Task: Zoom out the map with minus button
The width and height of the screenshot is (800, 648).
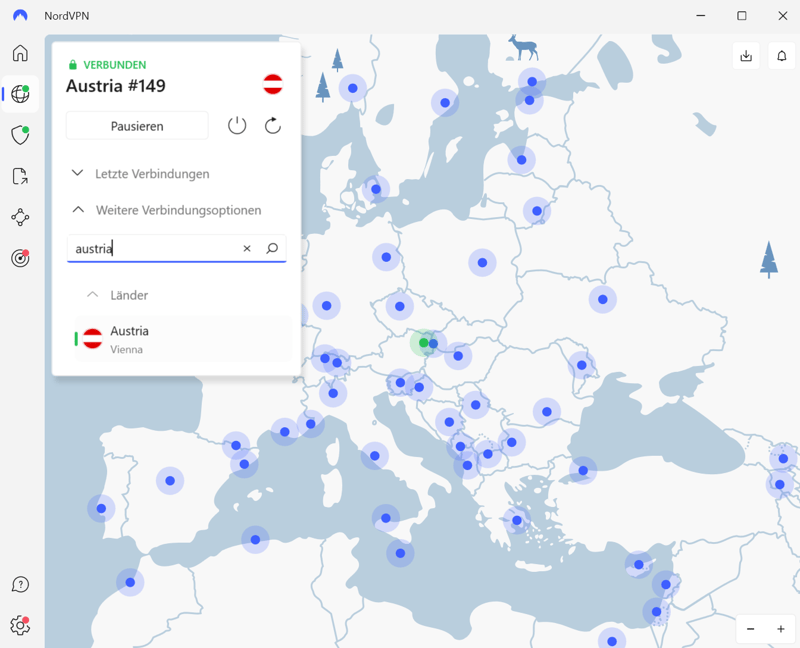Action: tap(751, 629)
